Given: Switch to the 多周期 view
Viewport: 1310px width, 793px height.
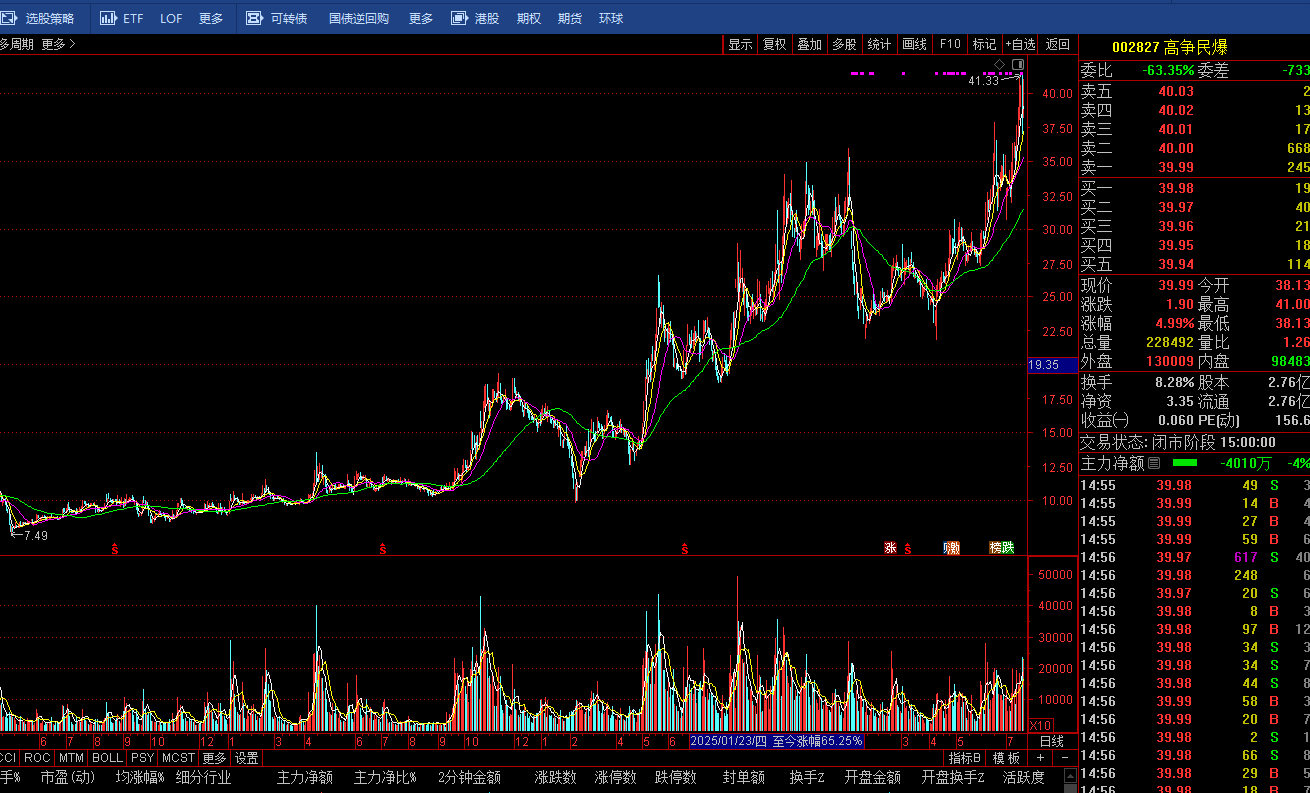Looking at the screenshot, I should tap(16, 44).
